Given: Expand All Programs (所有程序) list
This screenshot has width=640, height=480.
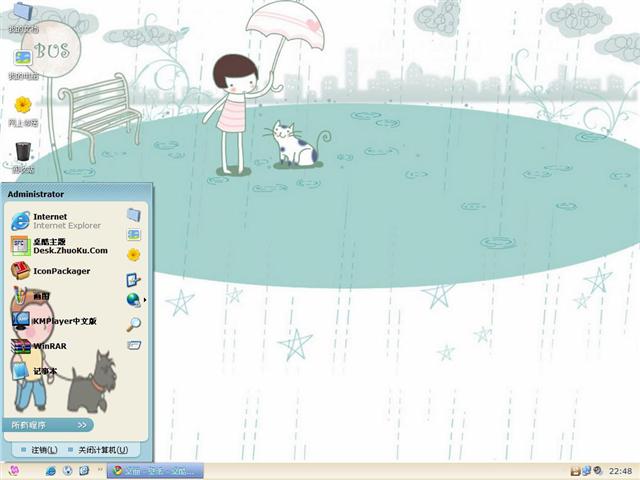Looking at the screenshot, I should pyautogui.click(x=48, y=425).
